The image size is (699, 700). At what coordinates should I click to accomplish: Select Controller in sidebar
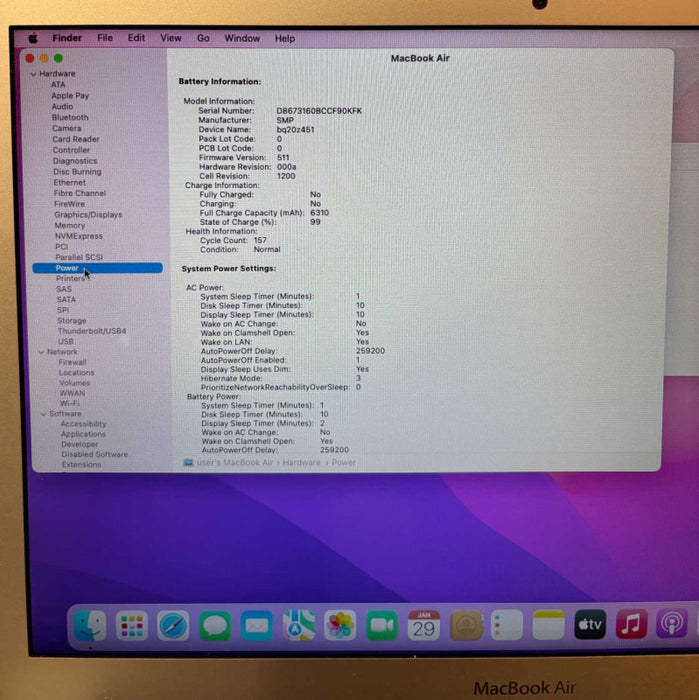point(71,150)
